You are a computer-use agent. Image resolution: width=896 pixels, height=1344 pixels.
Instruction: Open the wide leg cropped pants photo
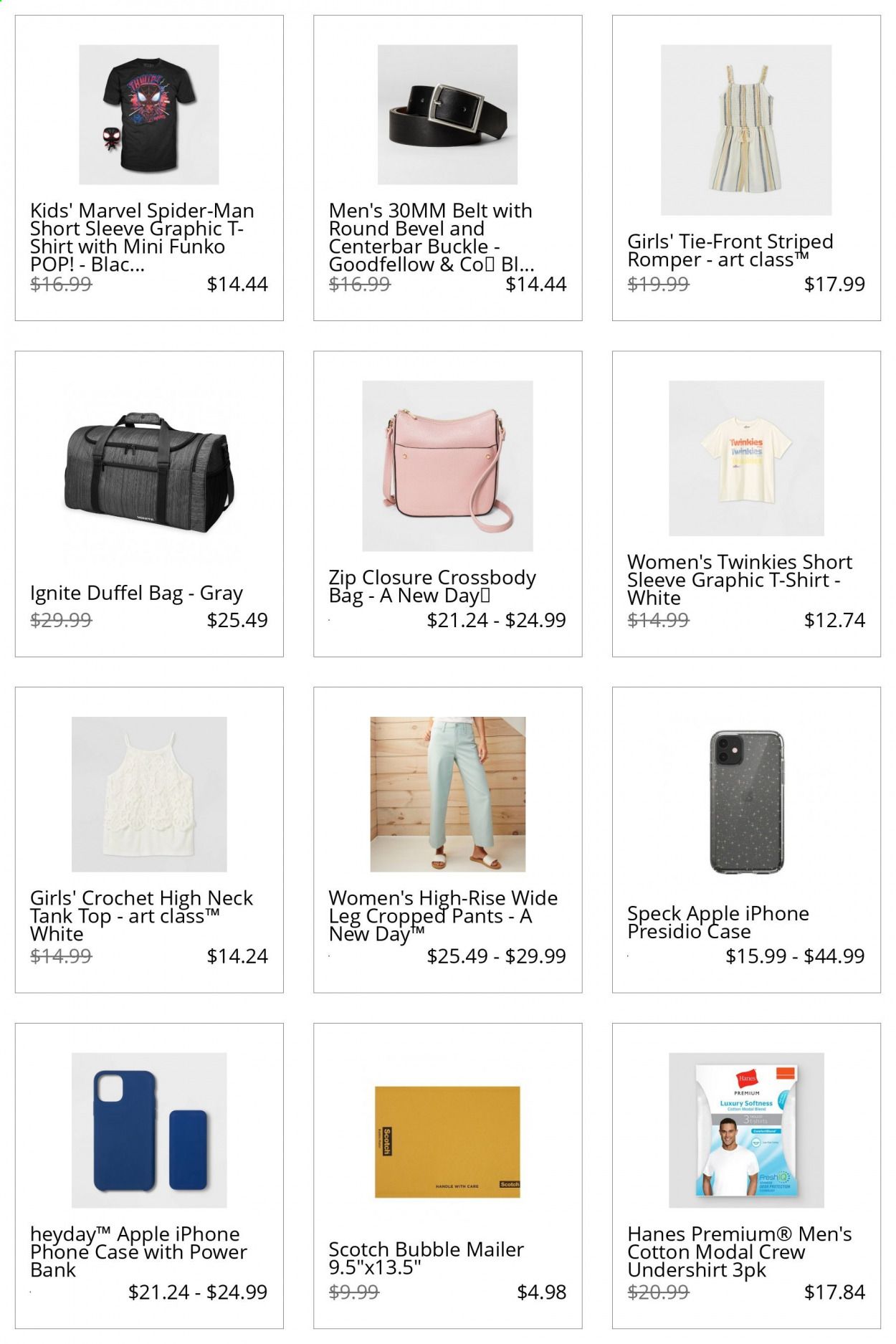[x=447, y=794]
